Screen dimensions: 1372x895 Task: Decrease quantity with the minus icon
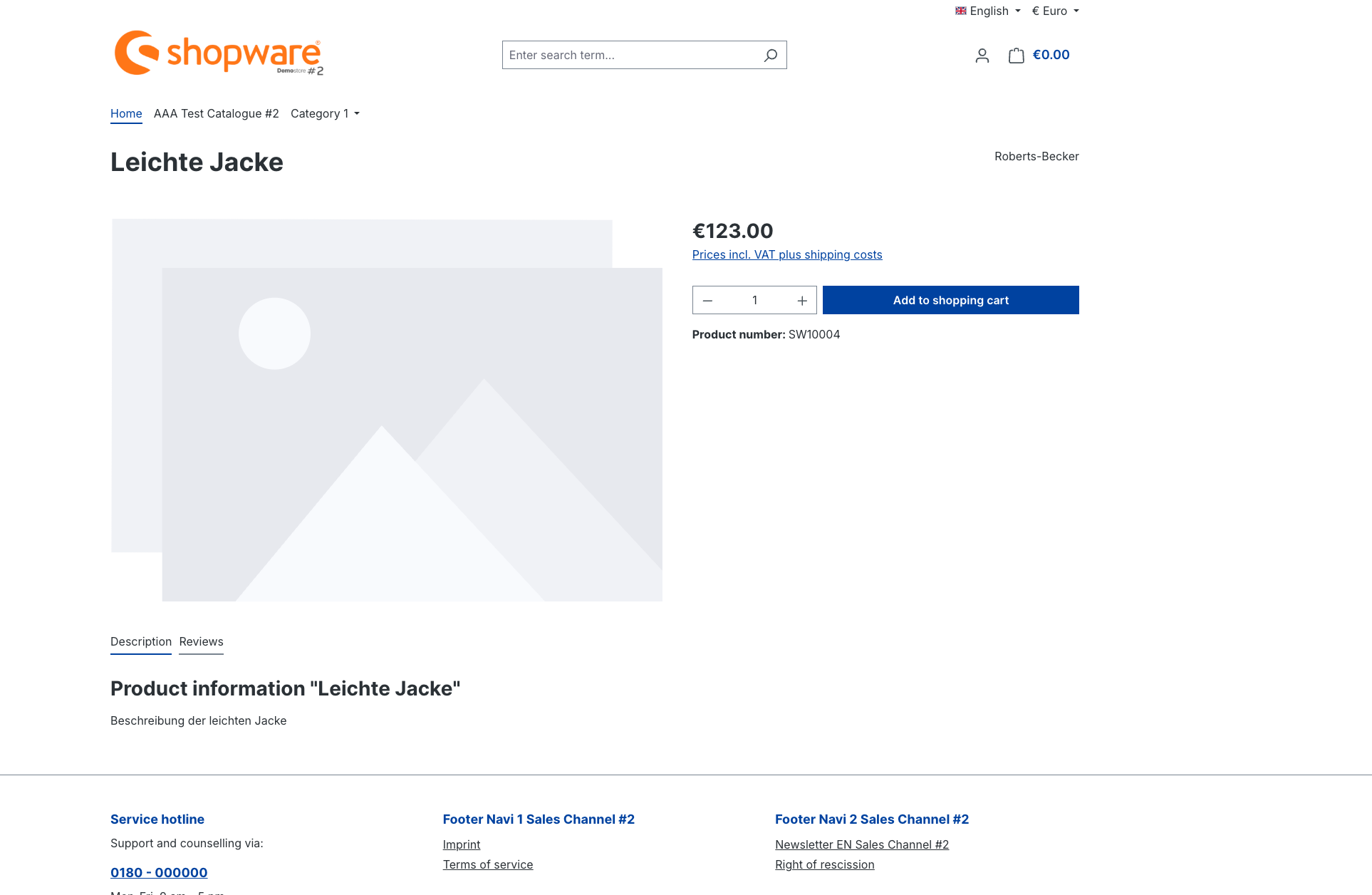pyautogui.click(x=707, y=301)
